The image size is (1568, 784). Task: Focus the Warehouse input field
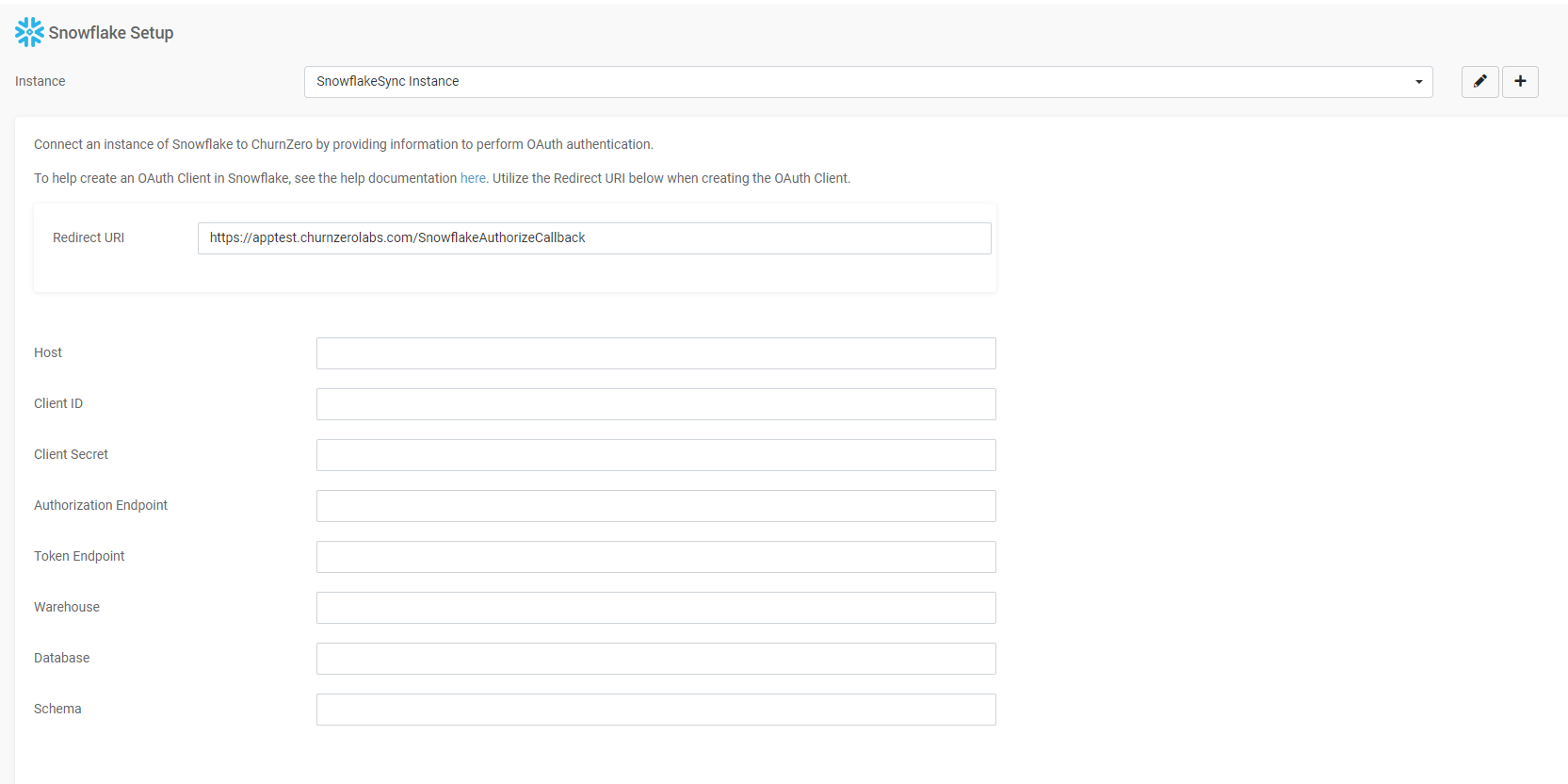(x=655, y=608)
